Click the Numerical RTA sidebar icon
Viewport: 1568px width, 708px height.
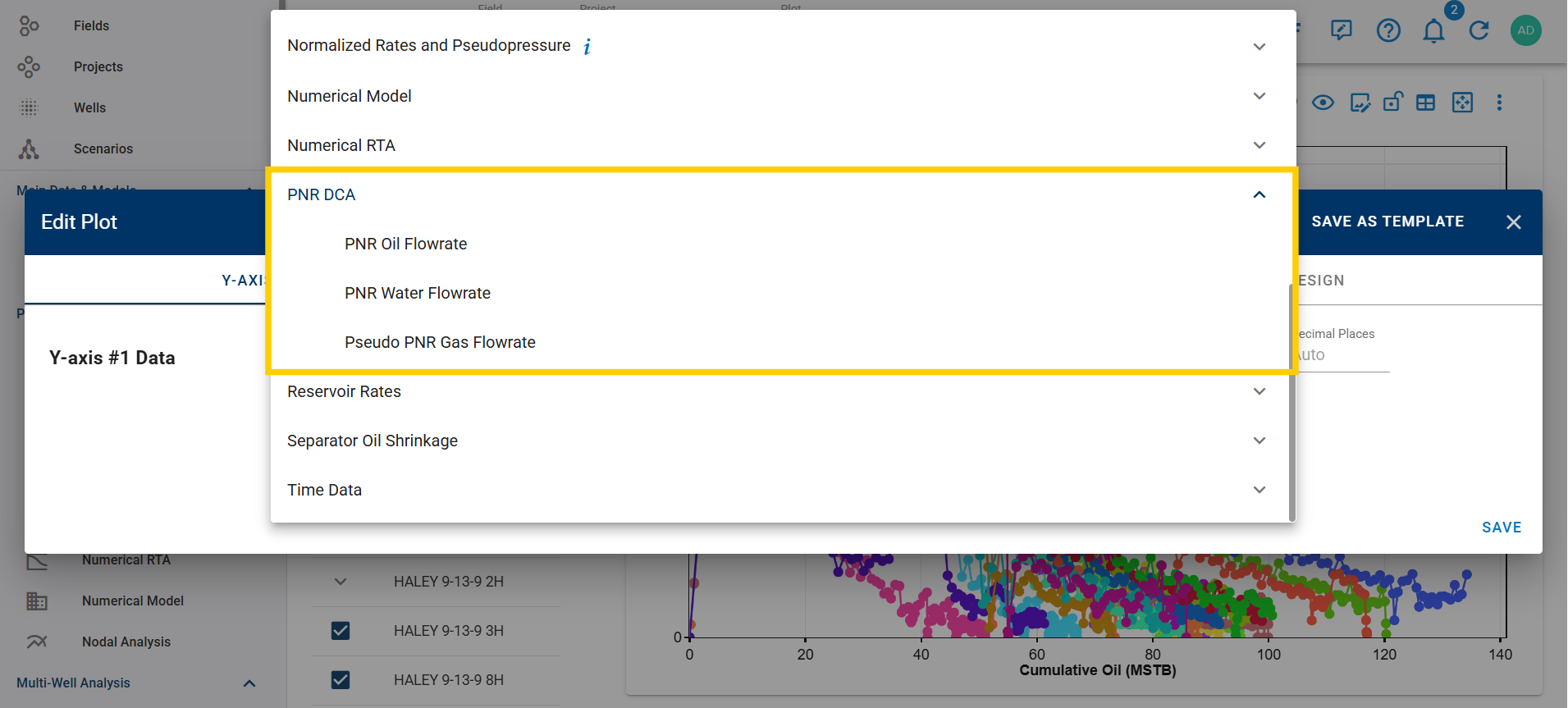(37, 560)
